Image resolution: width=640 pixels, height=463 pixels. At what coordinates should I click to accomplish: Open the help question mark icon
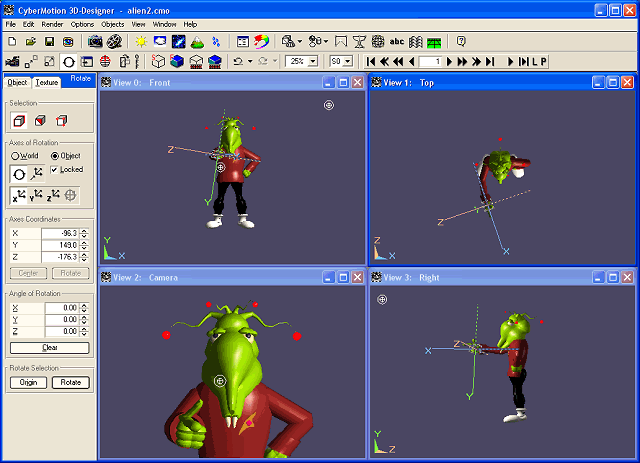pyautogui.click(x=461, y=41)
